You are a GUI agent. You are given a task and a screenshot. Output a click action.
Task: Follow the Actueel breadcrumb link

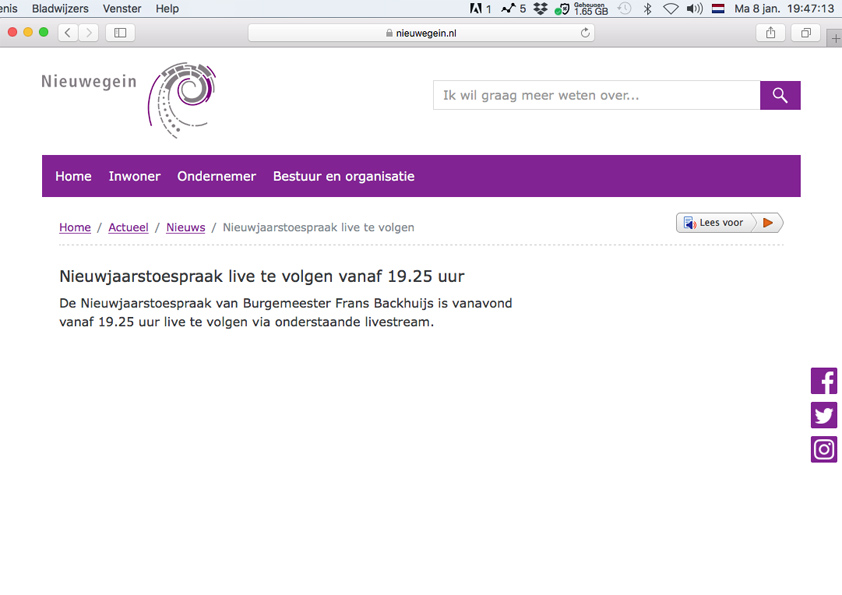128,227
